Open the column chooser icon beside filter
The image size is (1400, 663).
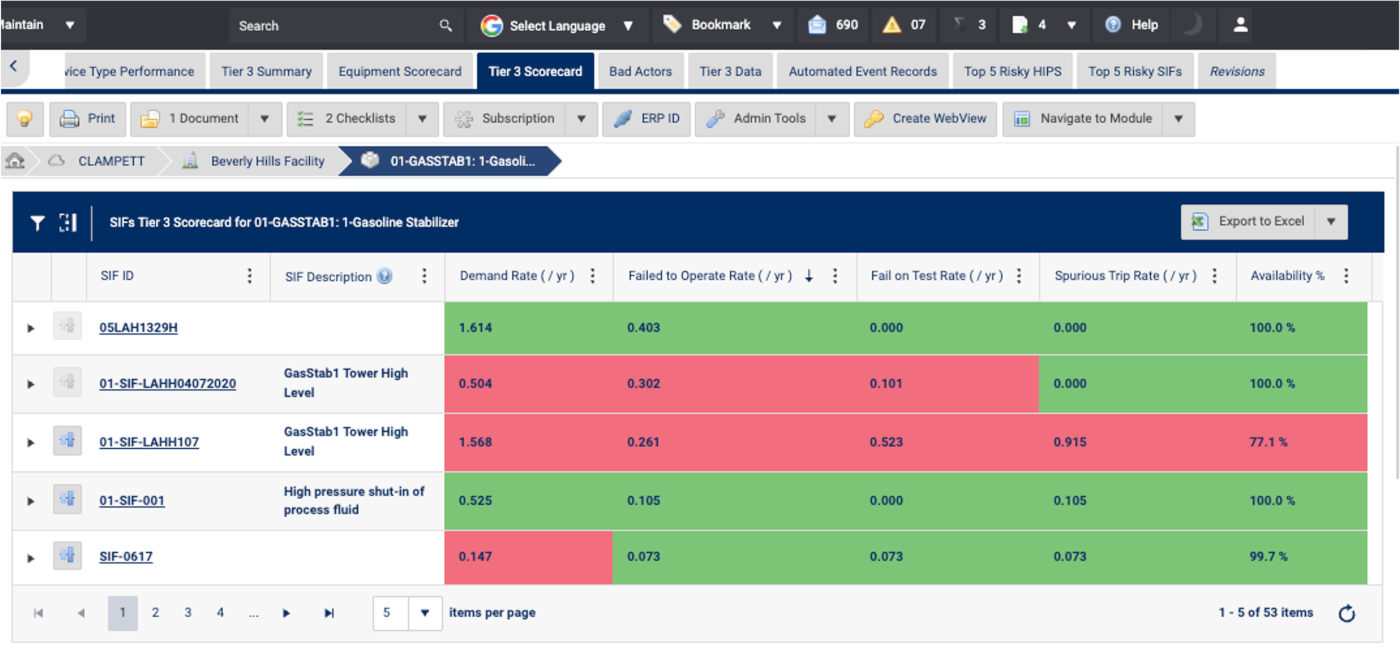tap(68, 223)
